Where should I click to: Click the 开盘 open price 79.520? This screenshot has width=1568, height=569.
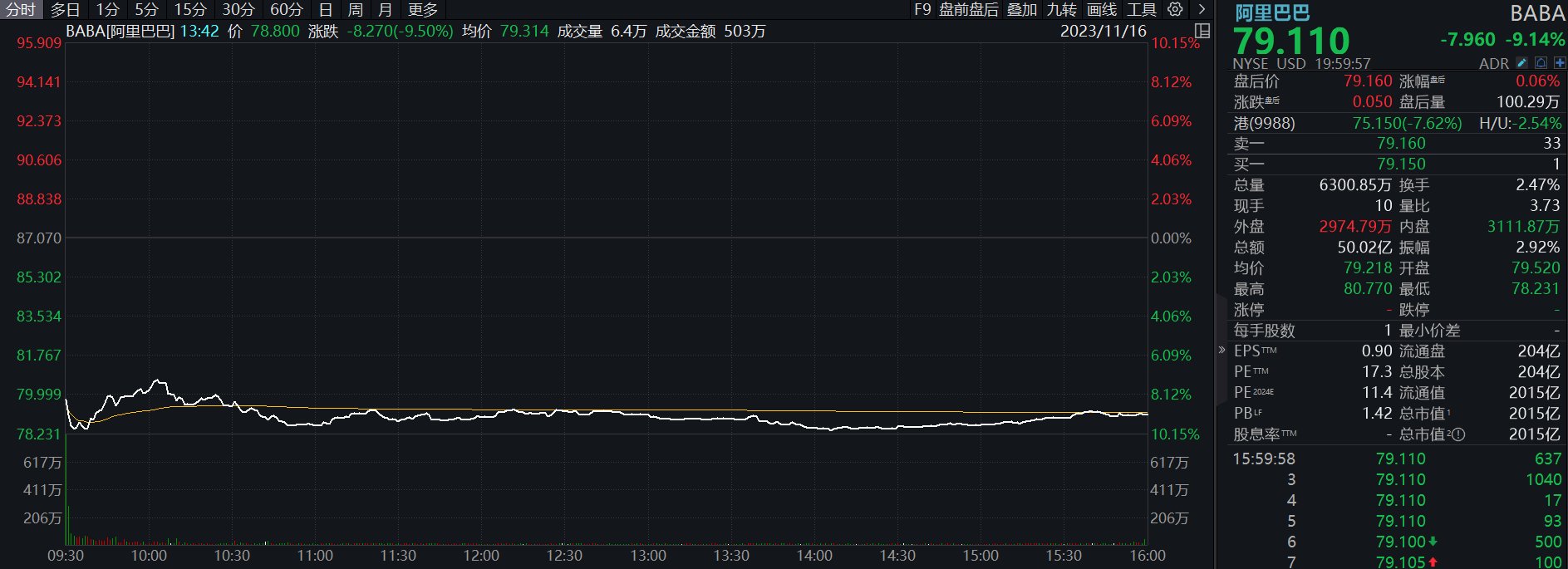[x=1536, y=268]
